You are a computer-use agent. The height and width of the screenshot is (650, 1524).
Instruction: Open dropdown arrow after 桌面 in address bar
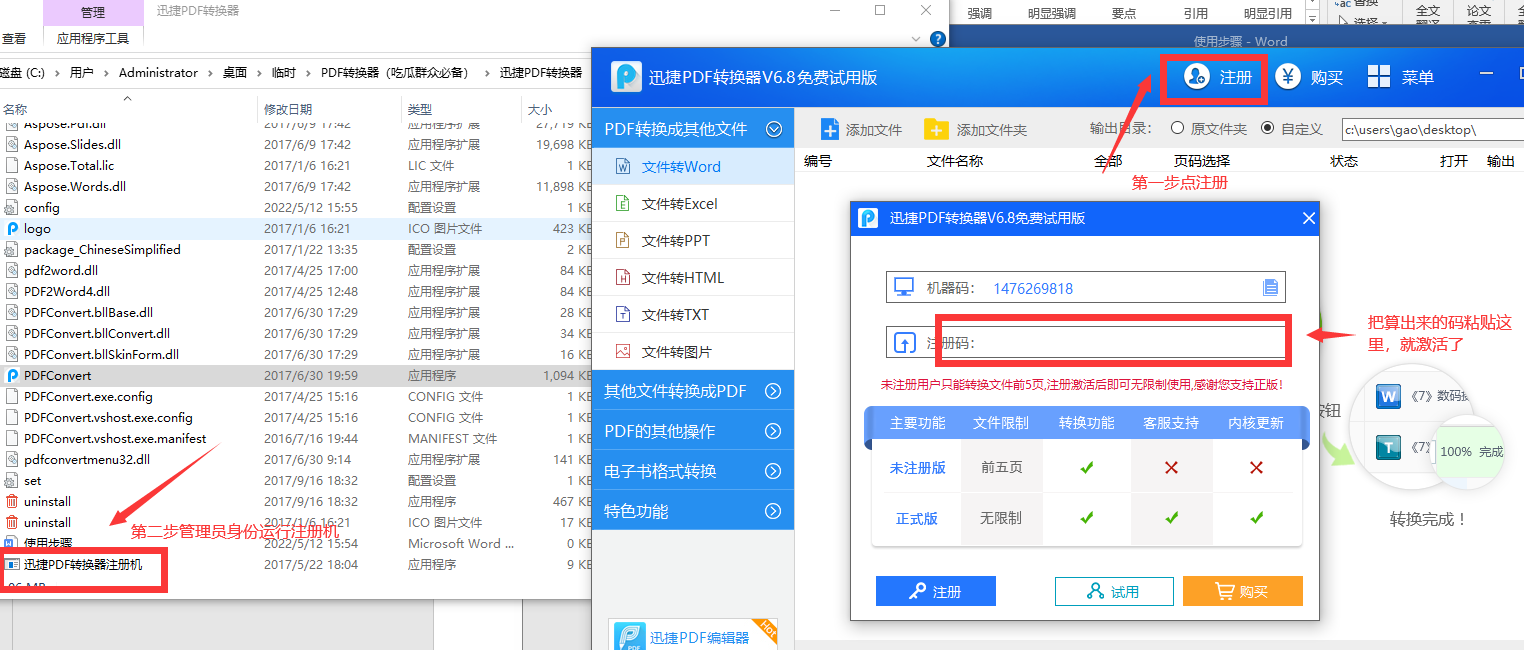259,73
